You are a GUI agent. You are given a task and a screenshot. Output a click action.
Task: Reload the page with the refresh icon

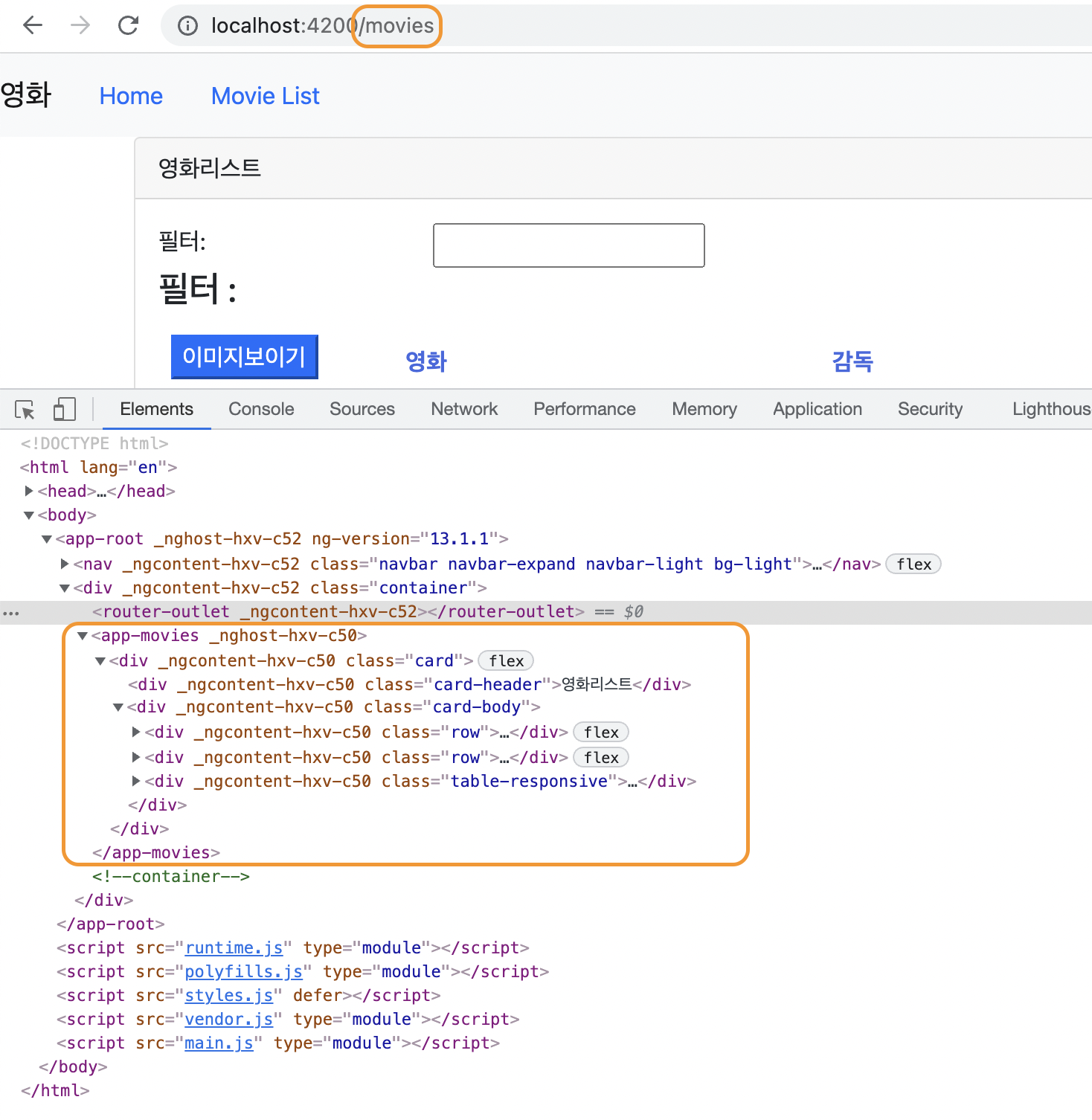coord(128,25)
